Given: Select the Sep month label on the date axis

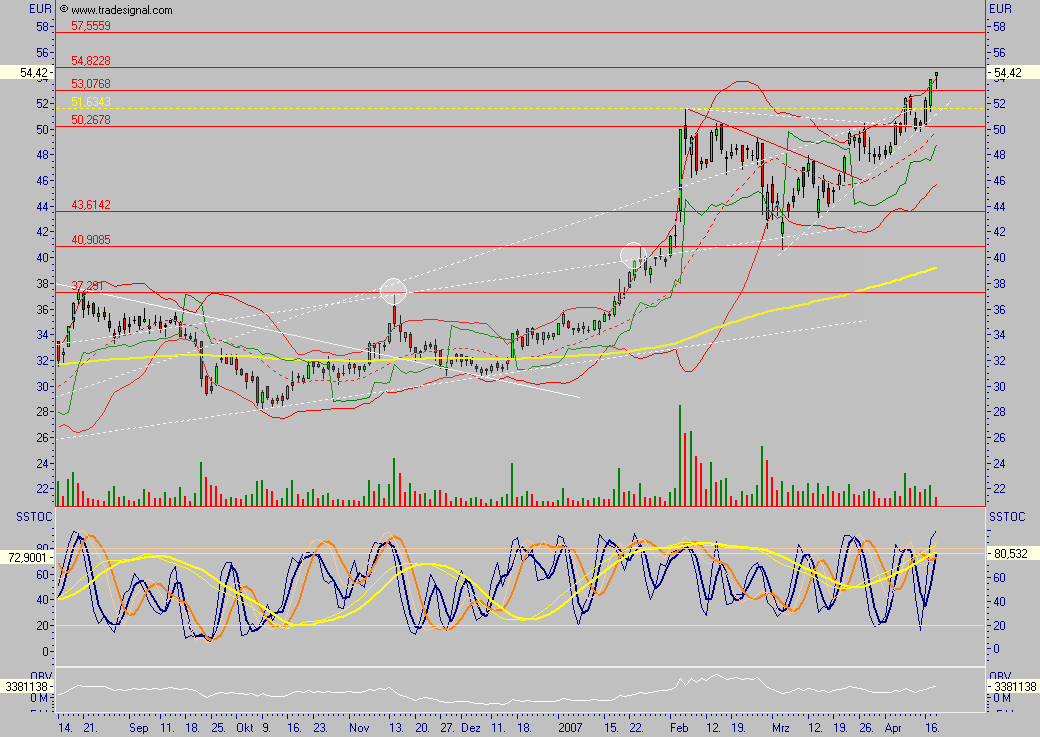Looking at the screenshot, I should click(x=139, y=728).
